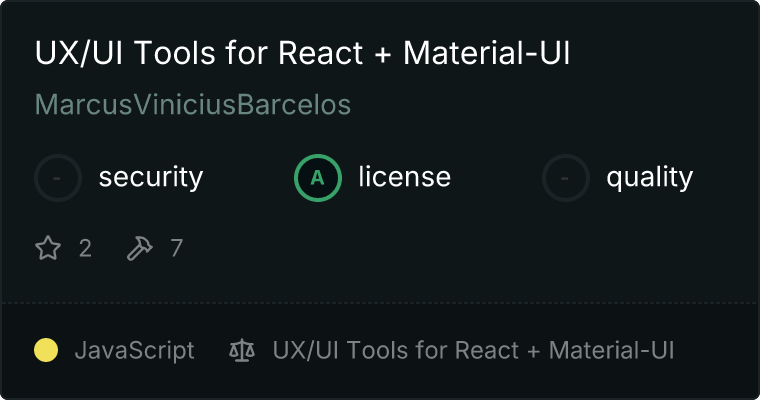Viewport: 760px width, 400px height.
Task: Click the quality score badge circle
Action: 566,178
